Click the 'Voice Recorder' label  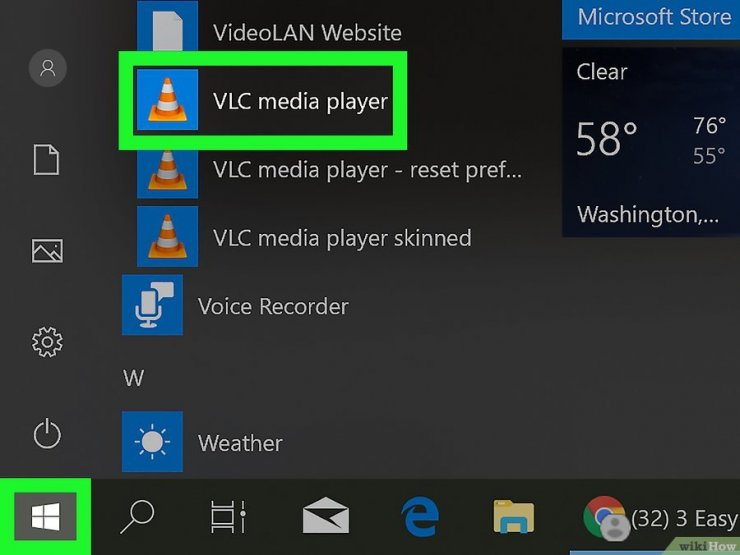click(x=273, y=306)
